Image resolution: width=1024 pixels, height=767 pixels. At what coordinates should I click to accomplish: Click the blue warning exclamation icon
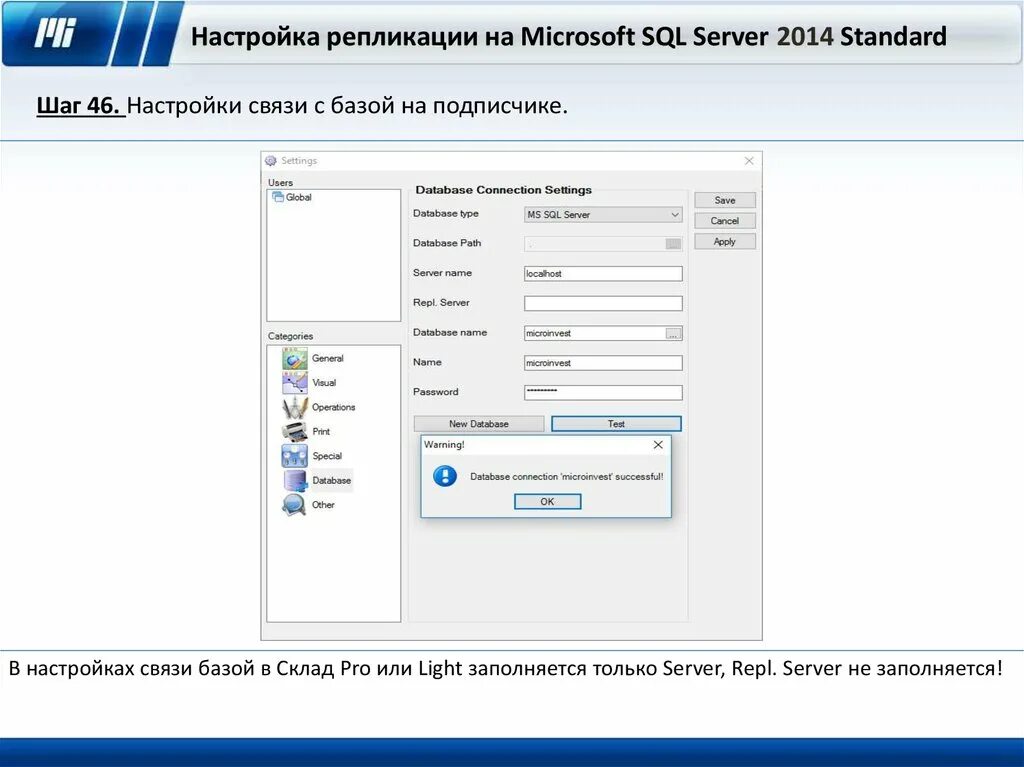[x=445, y=476]
